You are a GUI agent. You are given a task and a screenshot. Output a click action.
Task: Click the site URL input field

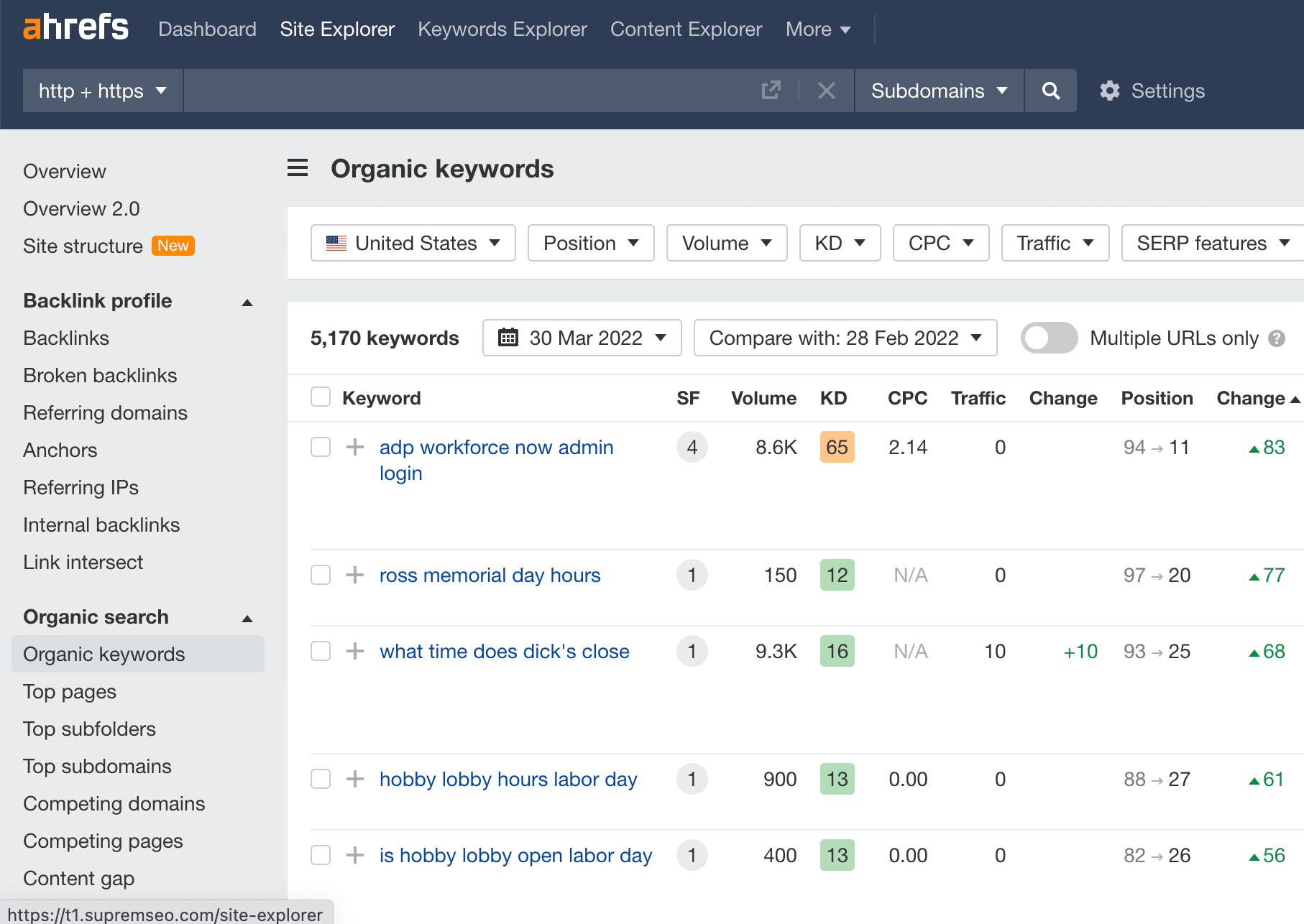(x=471, y=91)
